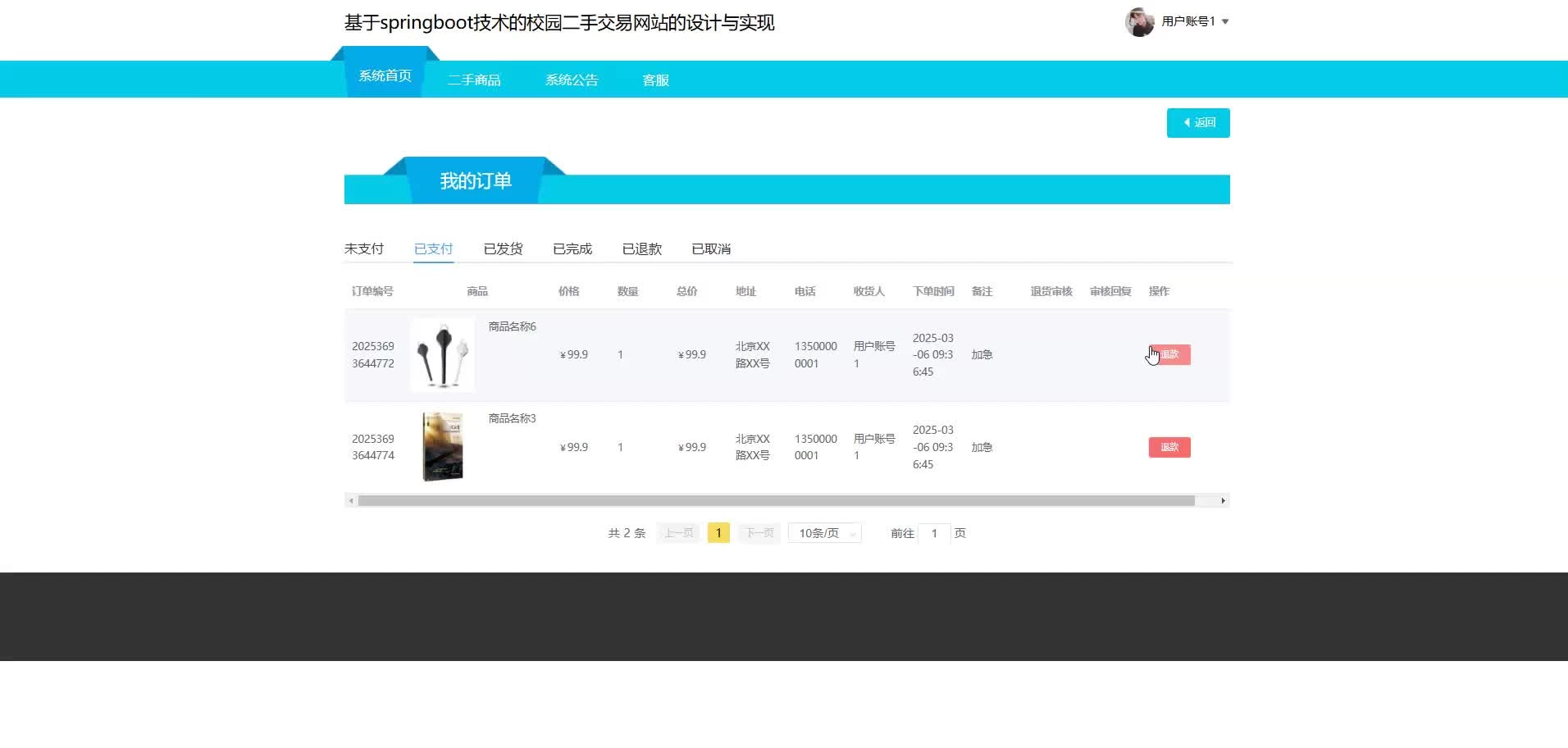
Task: Click the 电话 column header
Action: (805, 291)
